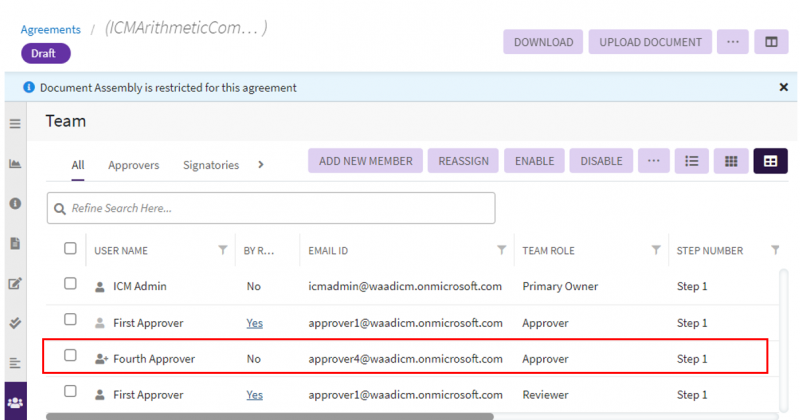Click the approver4@waadicm.onmicrosoft.com email cell

pyautogui.click(x=406, y=359)
